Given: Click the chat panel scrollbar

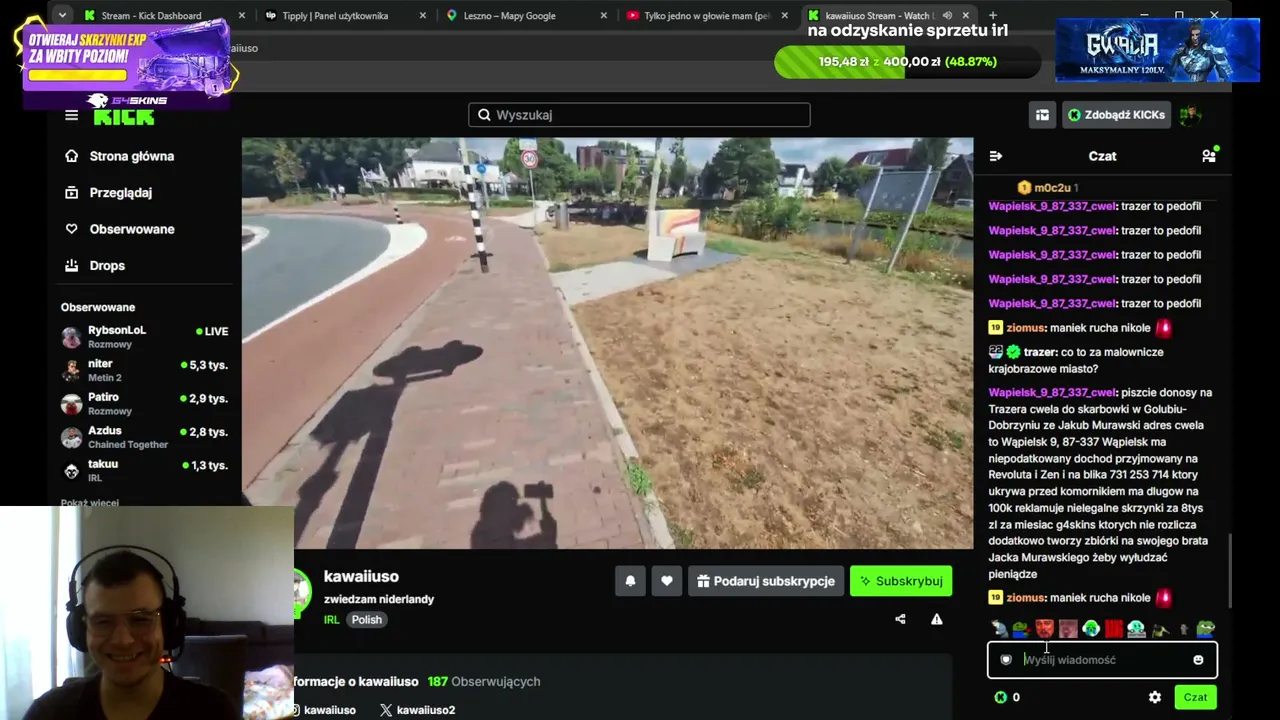Looking at the screenshot, I should click(1230, 570).
